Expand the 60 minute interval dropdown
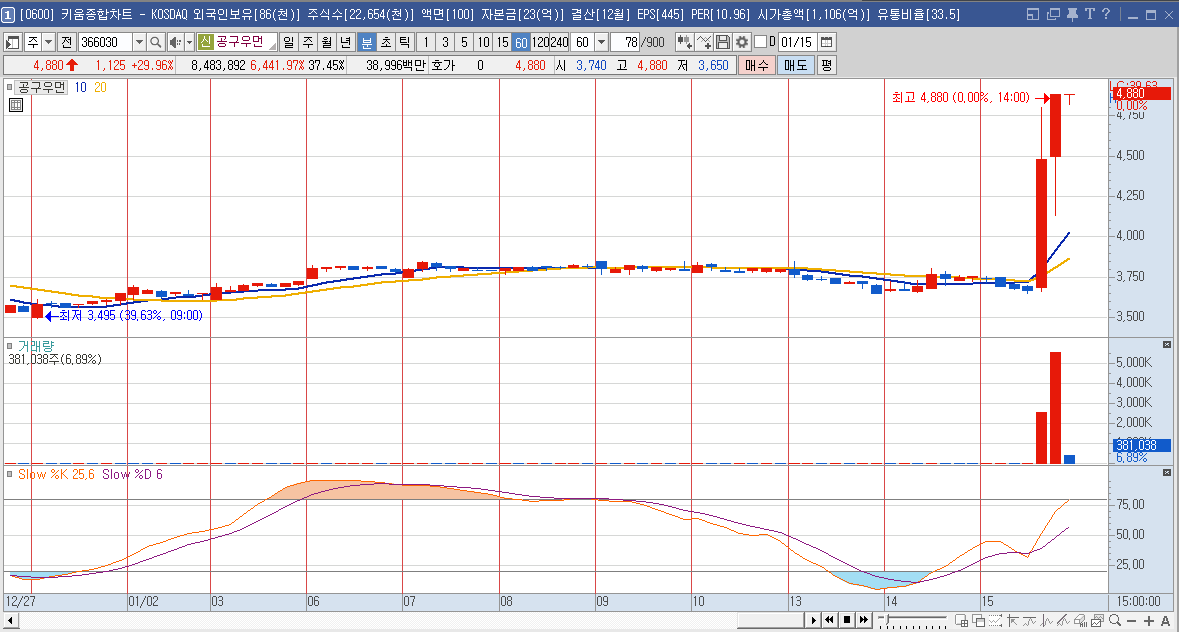 pos(601,43)
